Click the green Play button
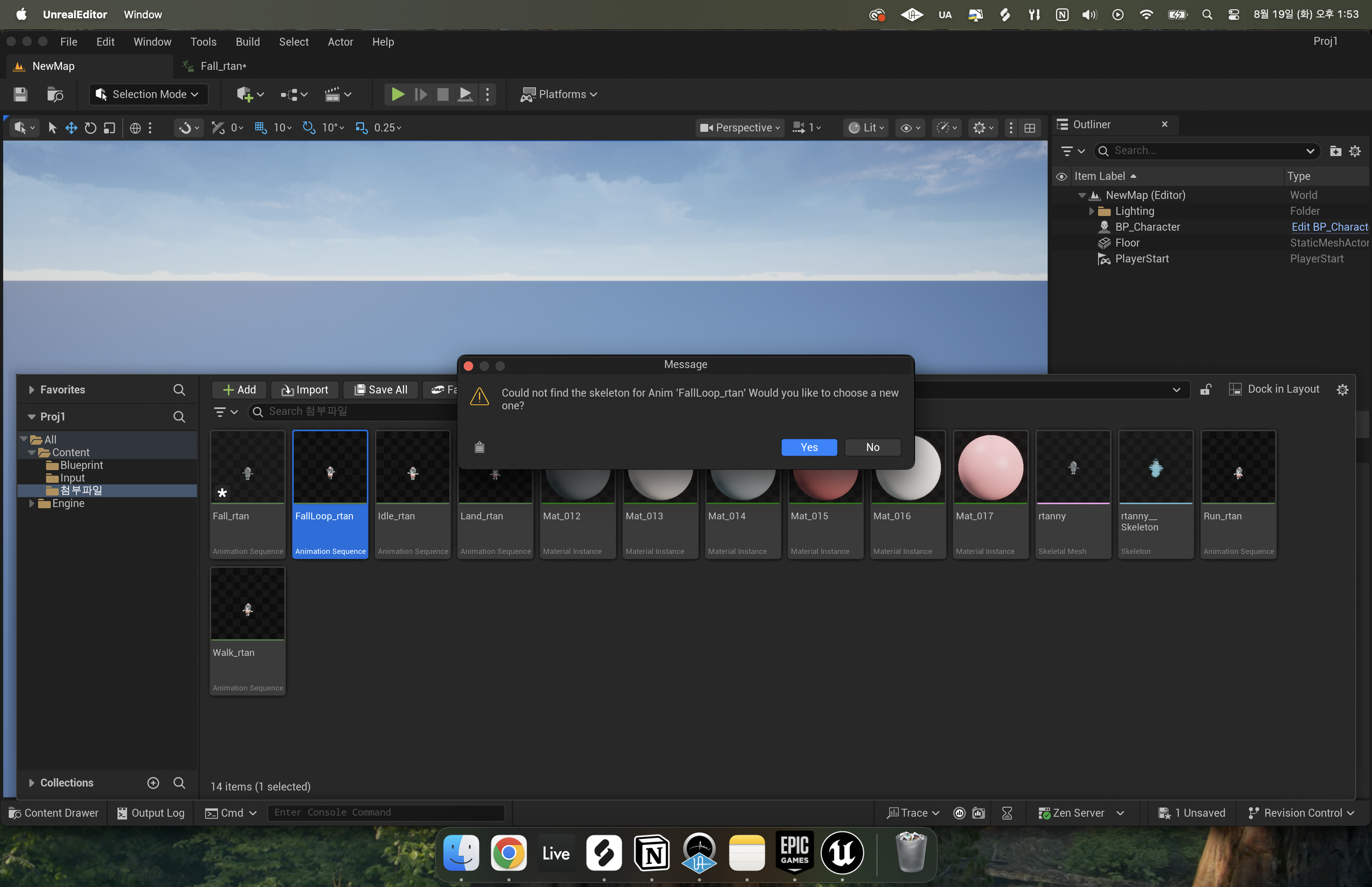This screenshot has height=887, width=1372. 397,94
